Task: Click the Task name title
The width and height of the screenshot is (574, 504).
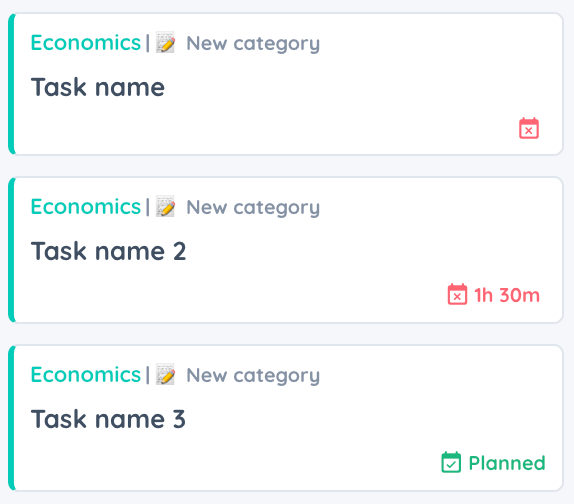Action: tap(98, 87)
